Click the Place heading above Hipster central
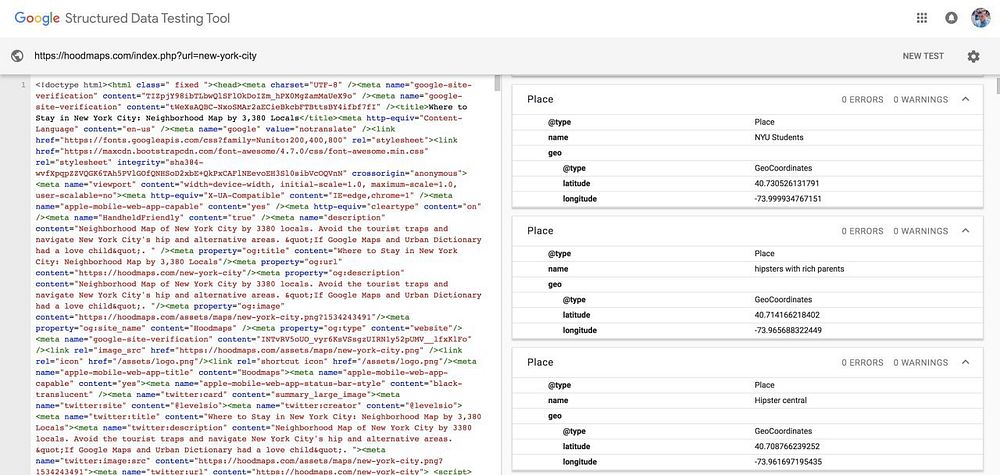1000x475 pixels. click(540, 362)
